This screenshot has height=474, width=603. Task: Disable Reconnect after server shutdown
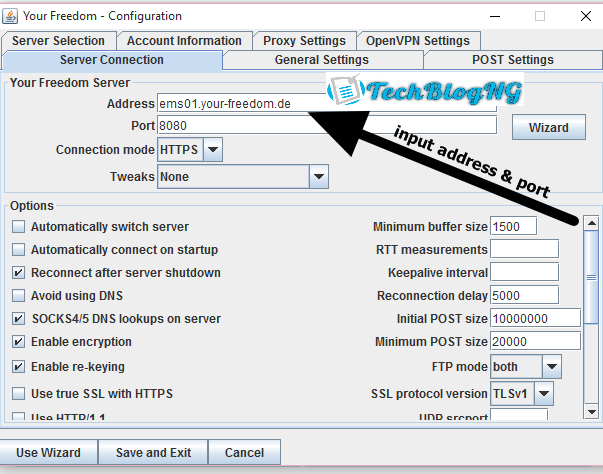tap(18, 273)
